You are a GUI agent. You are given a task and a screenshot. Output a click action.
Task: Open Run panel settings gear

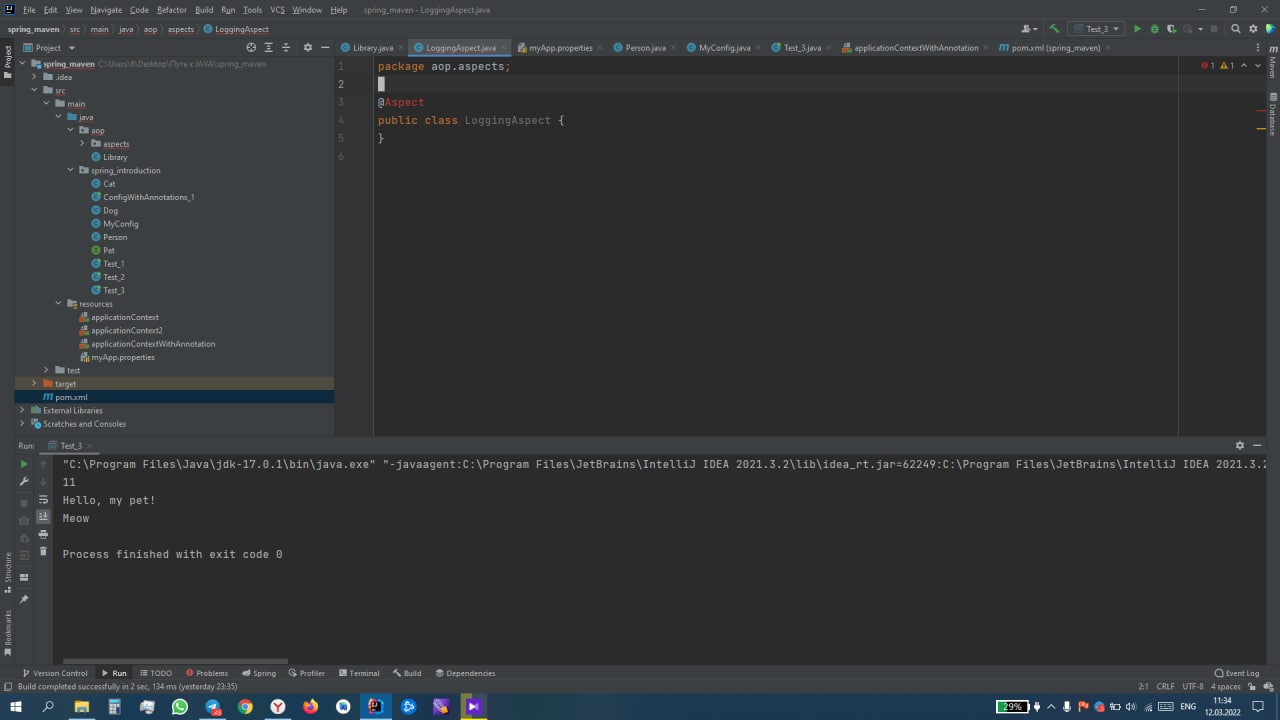1240,445
